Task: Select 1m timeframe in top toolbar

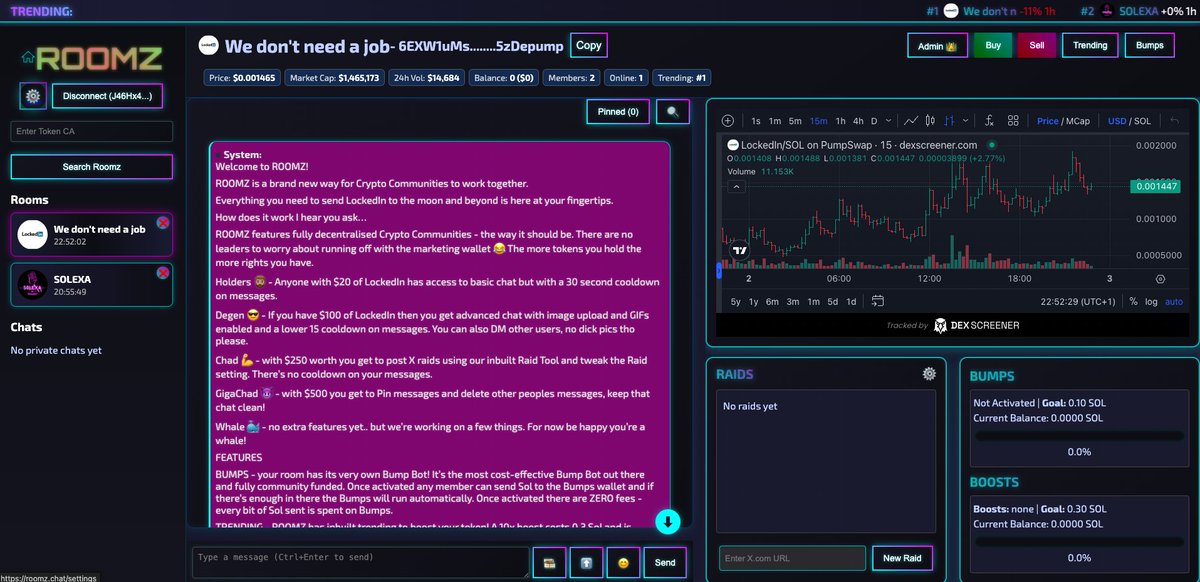Action: [x=775, y=121]
